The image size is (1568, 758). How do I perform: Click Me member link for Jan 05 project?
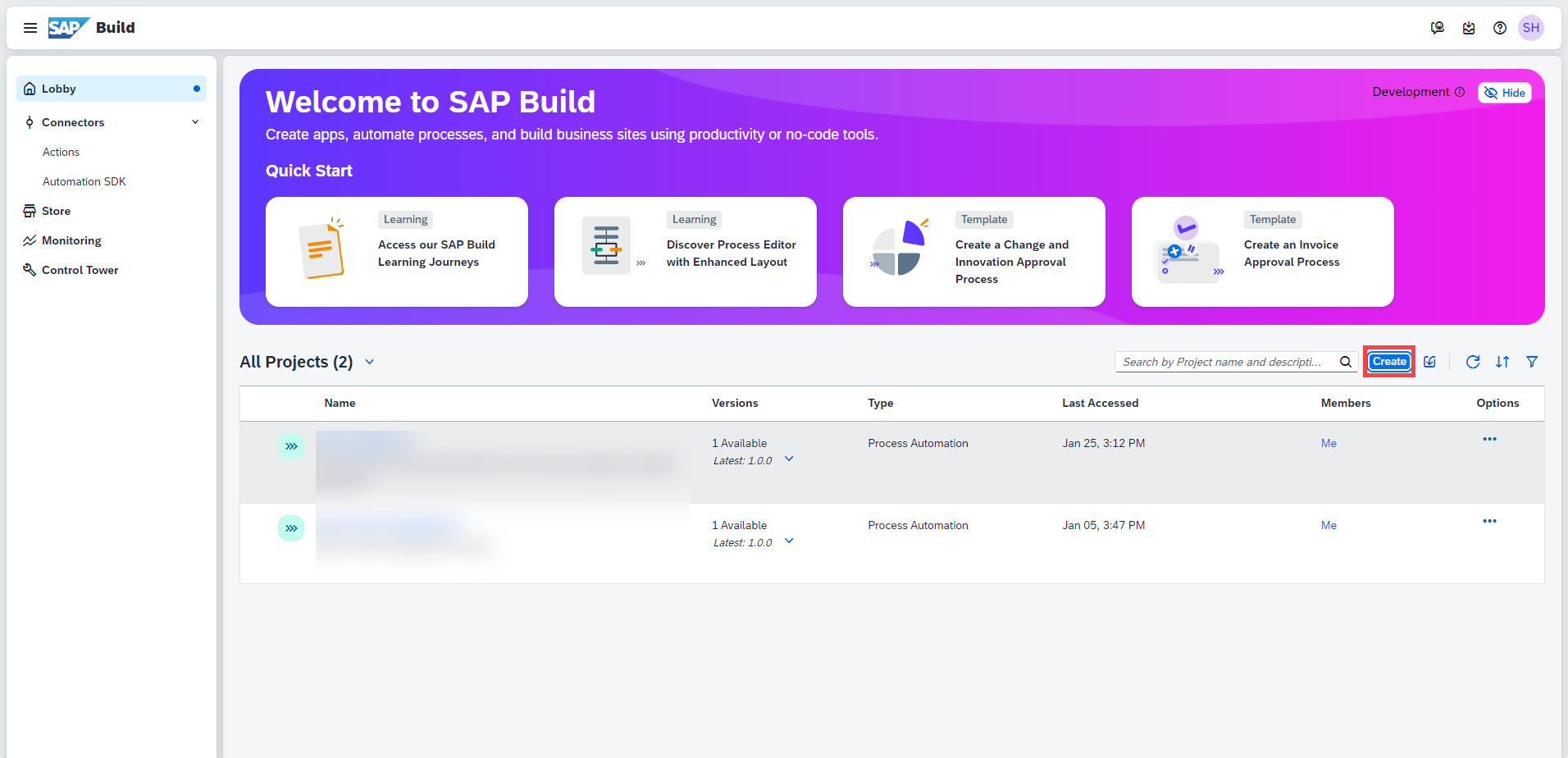[1329, 525]
